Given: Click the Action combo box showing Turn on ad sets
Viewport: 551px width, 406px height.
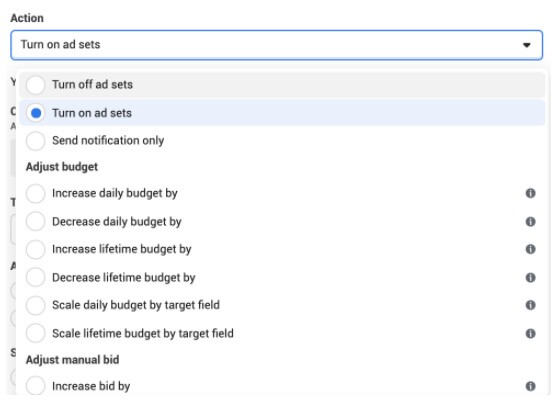Looking at the screenshot, I should pos(277,45).
